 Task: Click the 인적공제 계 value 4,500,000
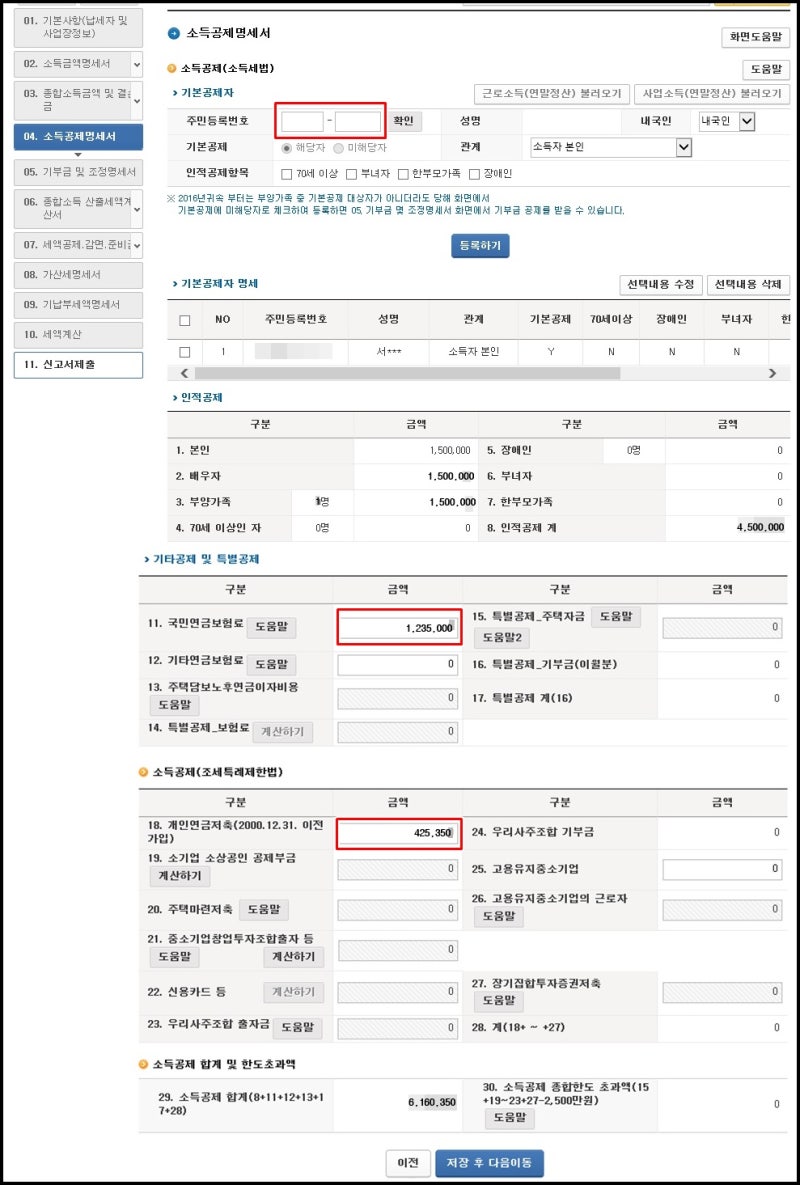(x=760, y=527)
